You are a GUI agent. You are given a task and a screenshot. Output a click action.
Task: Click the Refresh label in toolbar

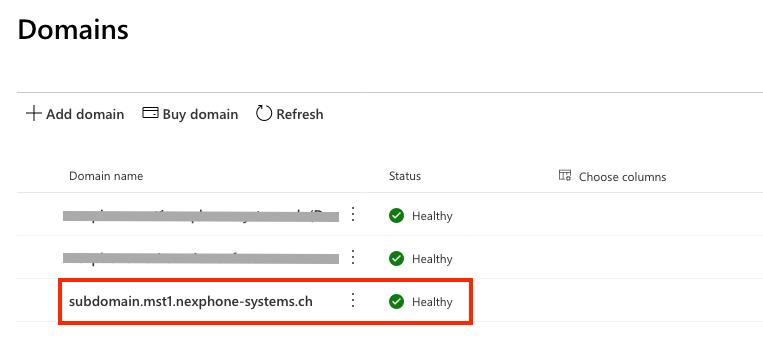300,114
